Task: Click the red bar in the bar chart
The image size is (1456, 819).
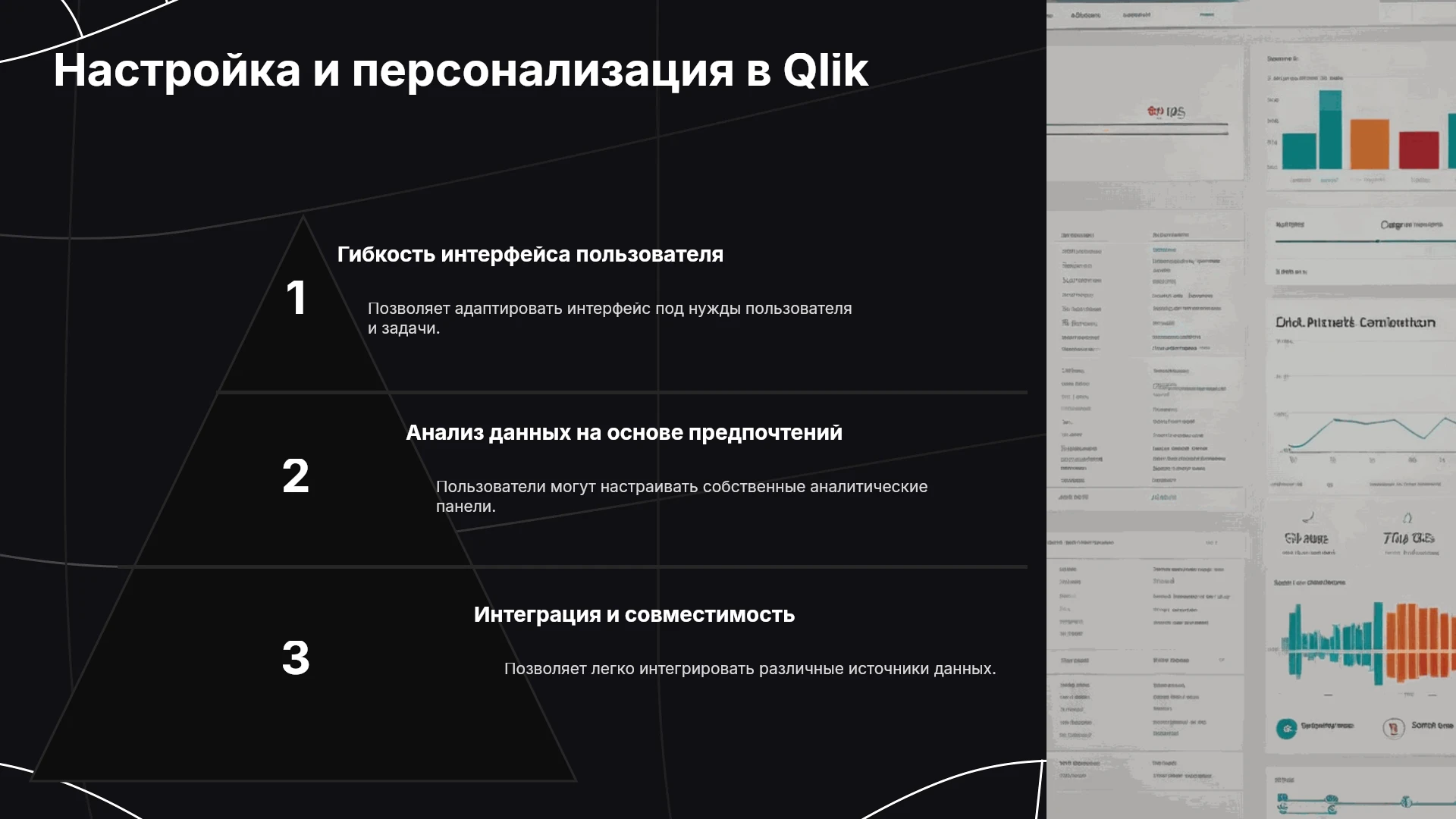Action: (x=1419, y=150)
